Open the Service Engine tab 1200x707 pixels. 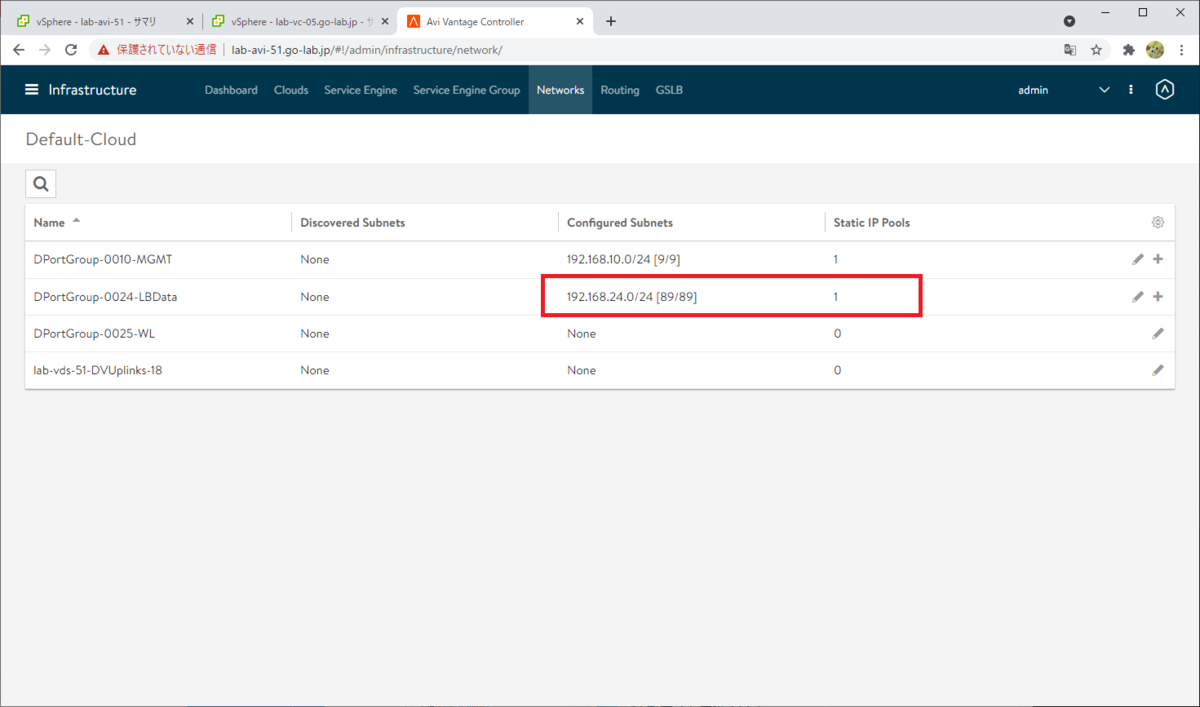point(360,90)
